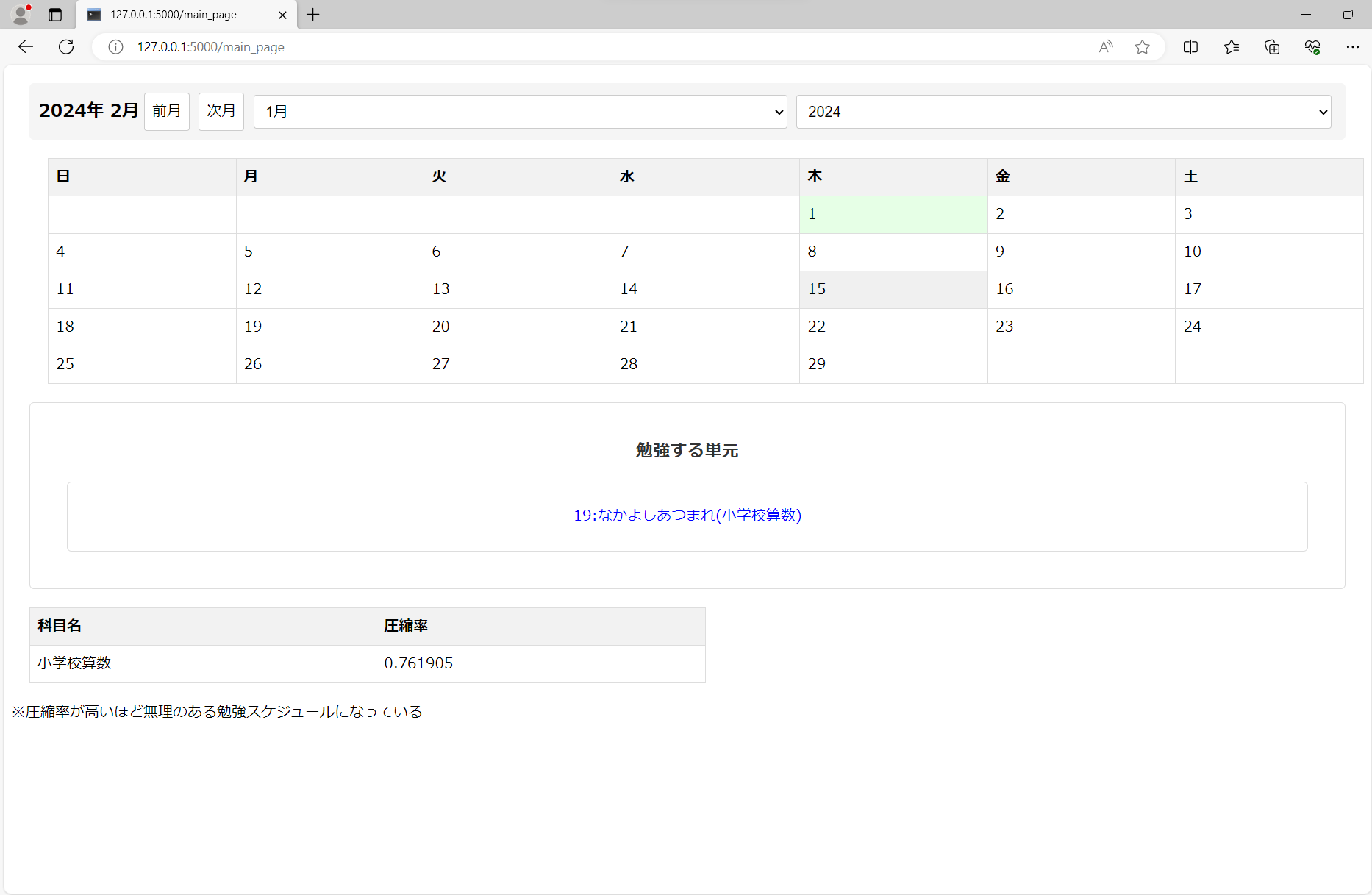Select the green-highlighted day 1 cell
Viewport: 1372px width, 895px height.
[x=893, y=214]
